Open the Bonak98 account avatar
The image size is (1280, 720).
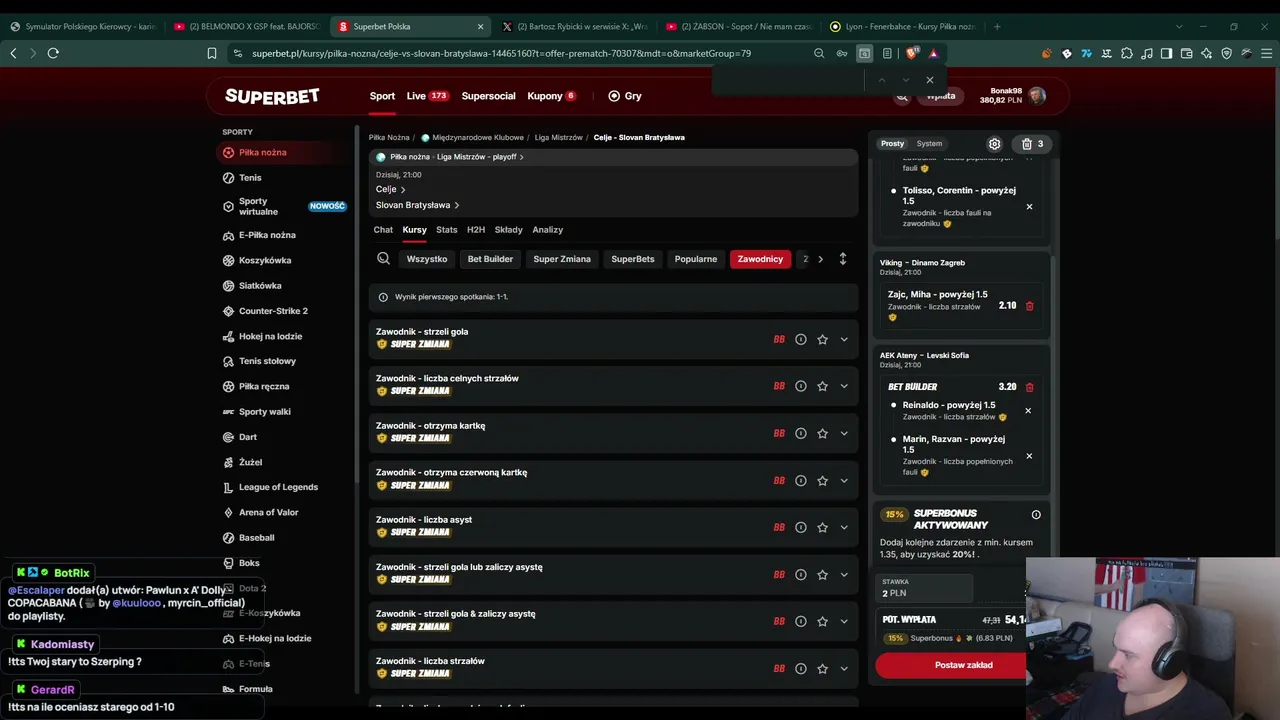click(1037, 96)
